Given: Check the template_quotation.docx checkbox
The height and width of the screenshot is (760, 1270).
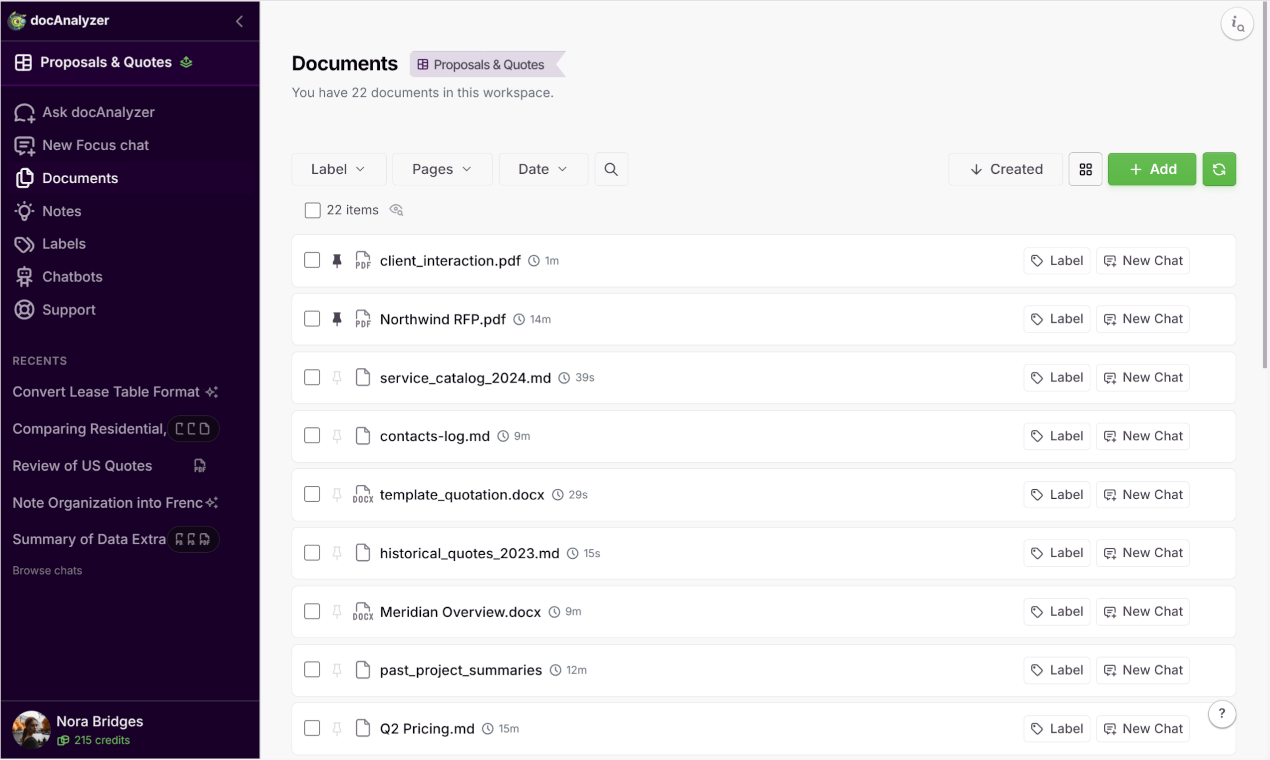Looking at the screenshot, I should click(312, 495).
